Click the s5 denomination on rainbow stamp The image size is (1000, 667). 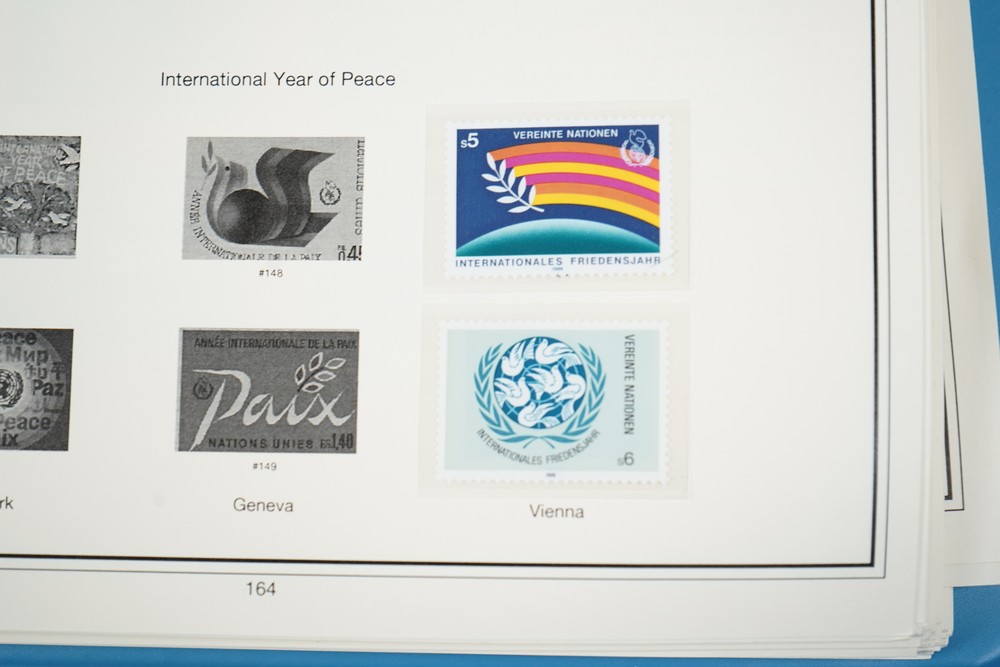point(466,143)
